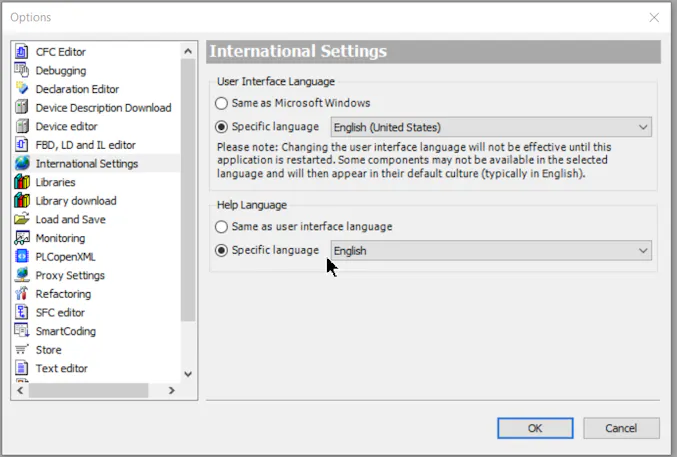Expand the Help Language English dropdown

click(490, 251)
